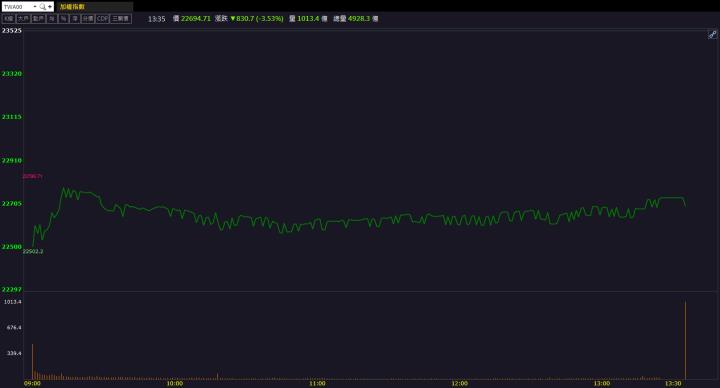The image size is (720, 388).
Task: Open the symbol dropdown arrow next to TWA00
Action: (x=35, y=7)
